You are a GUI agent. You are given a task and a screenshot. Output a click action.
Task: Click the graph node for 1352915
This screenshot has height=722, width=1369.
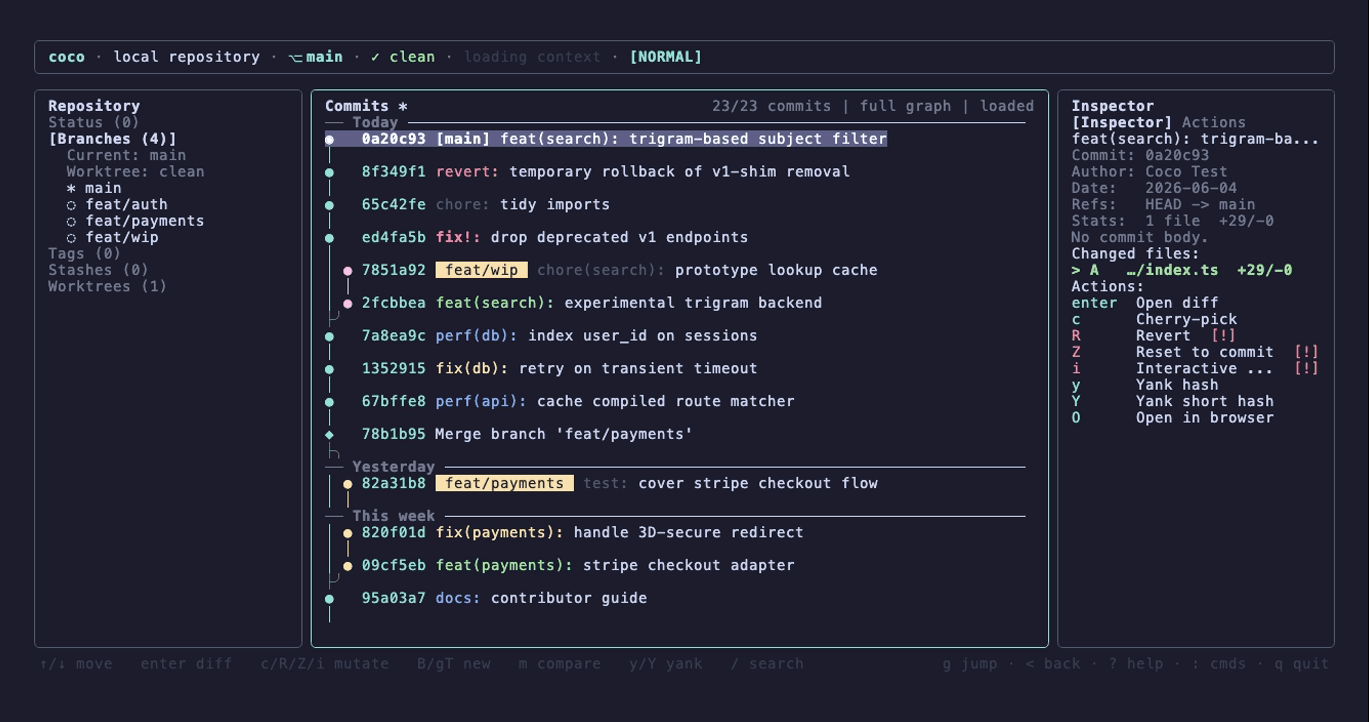(x=330, y=370)
